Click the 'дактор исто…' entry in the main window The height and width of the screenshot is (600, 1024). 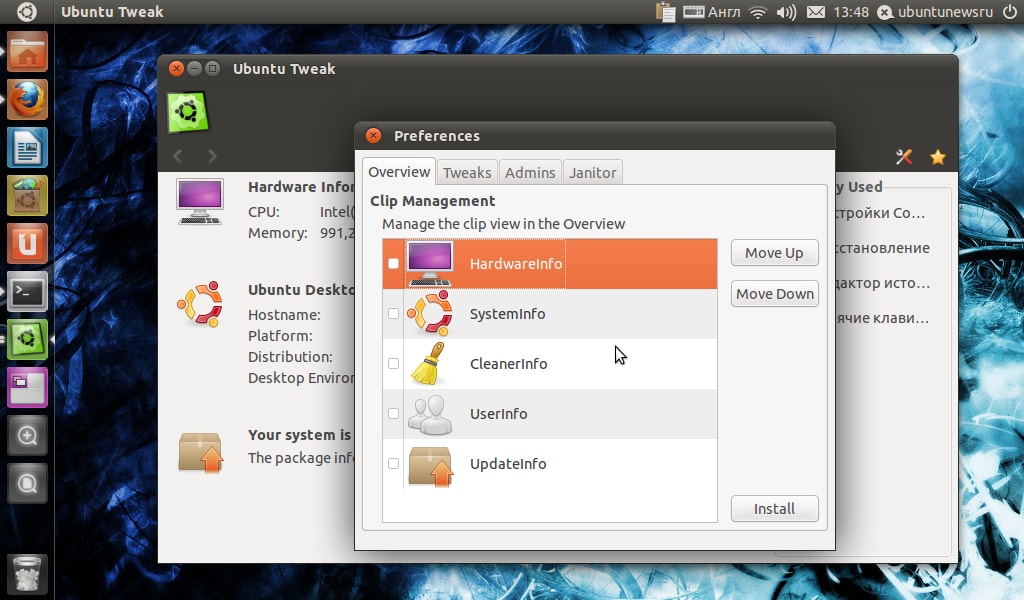click(883, 283)
